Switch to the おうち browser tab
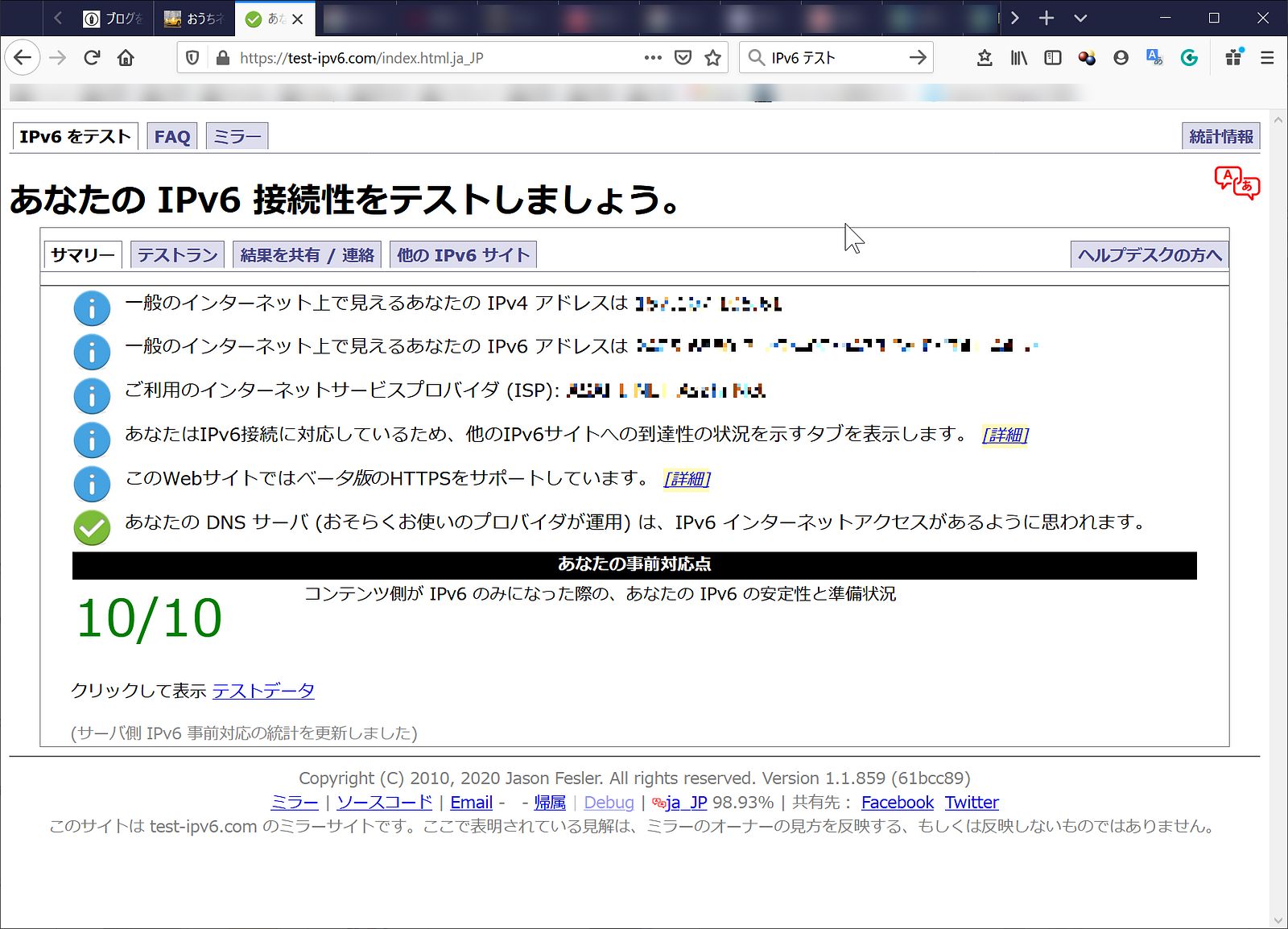The image size is (1288, 929). 193,19
